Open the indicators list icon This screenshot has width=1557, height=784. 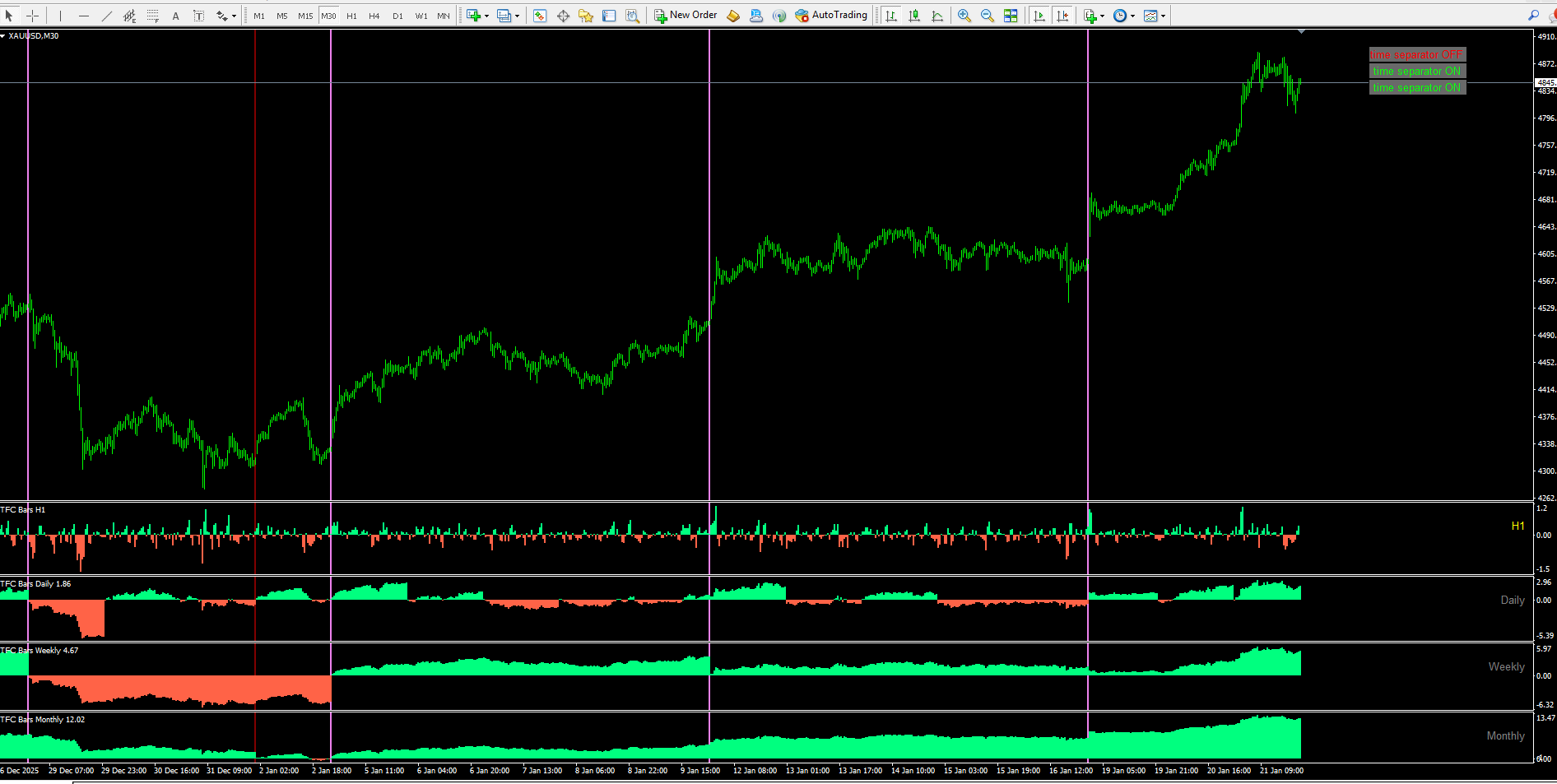(x=1090, y=16)
